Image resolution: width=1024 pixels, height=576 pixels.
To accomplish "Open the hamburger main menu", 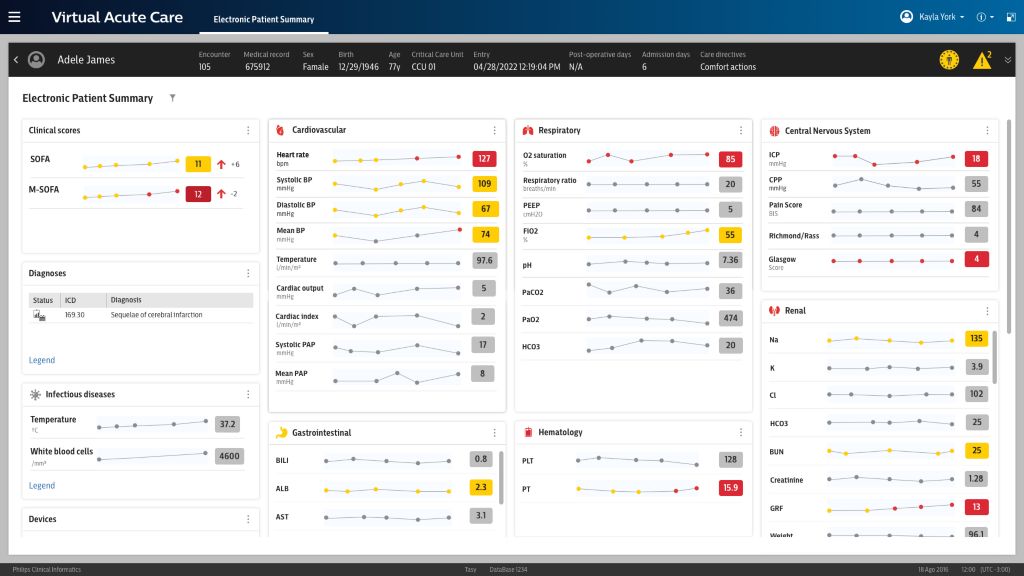I will pyautogui.click(x=14, y=17).
